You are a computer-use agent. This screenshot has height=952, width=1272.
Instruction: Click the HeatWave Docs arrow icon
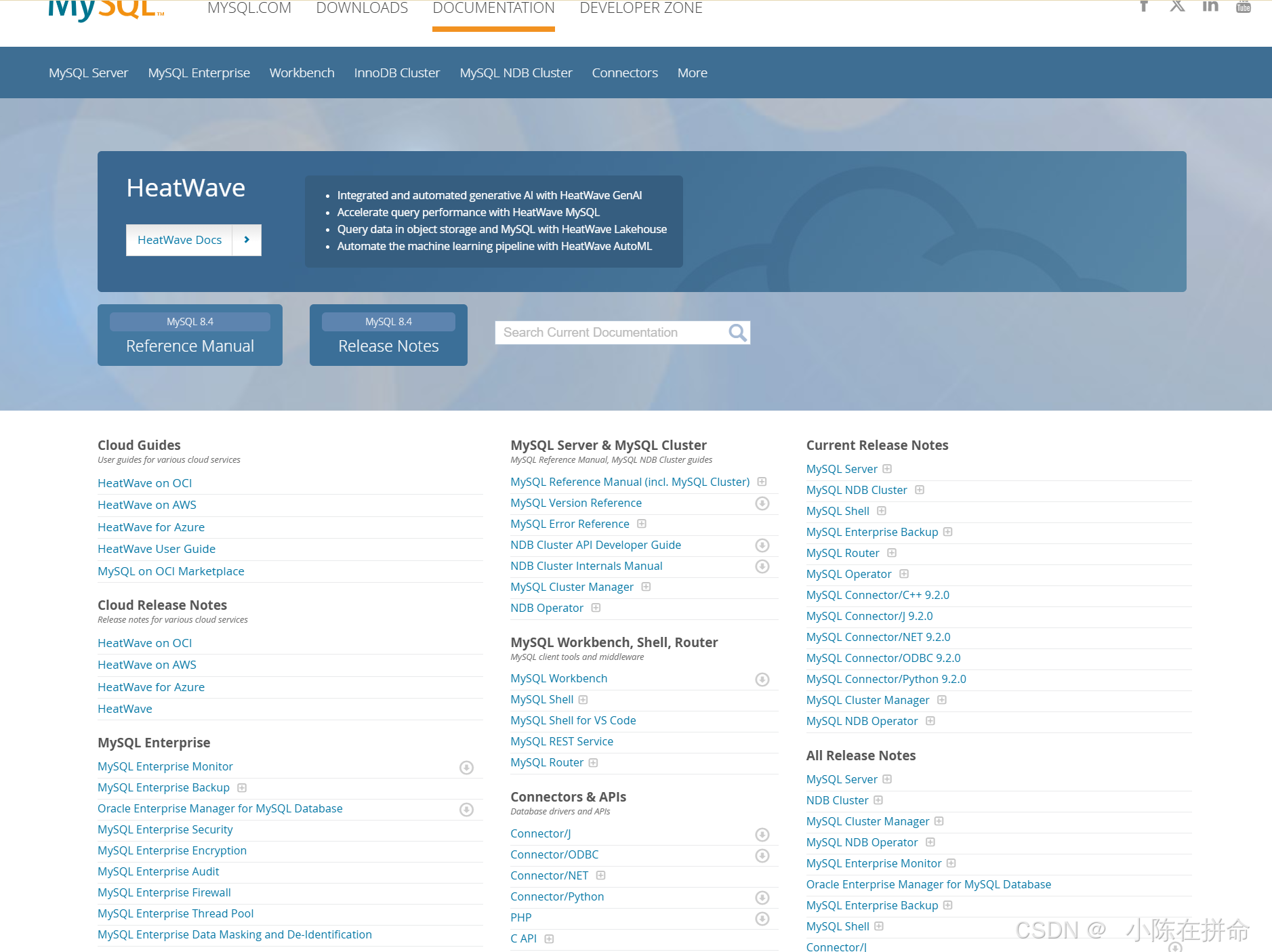247,240
